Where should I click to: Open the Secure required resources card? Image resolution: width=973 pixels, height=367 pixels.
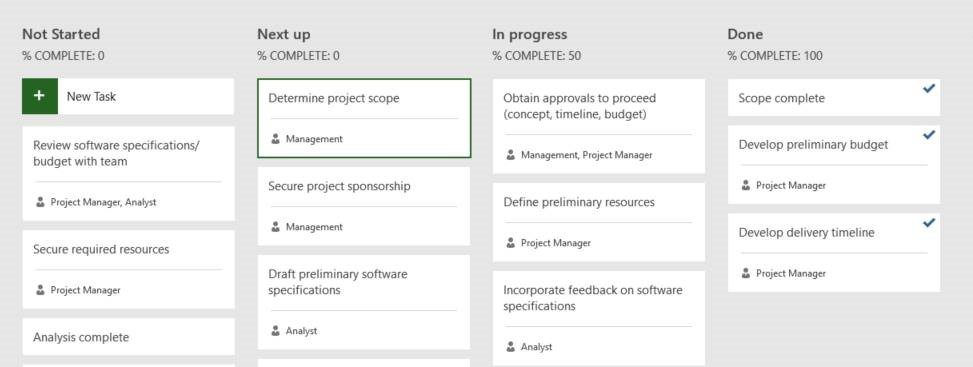pyautogui.click(x=128, y=270)
